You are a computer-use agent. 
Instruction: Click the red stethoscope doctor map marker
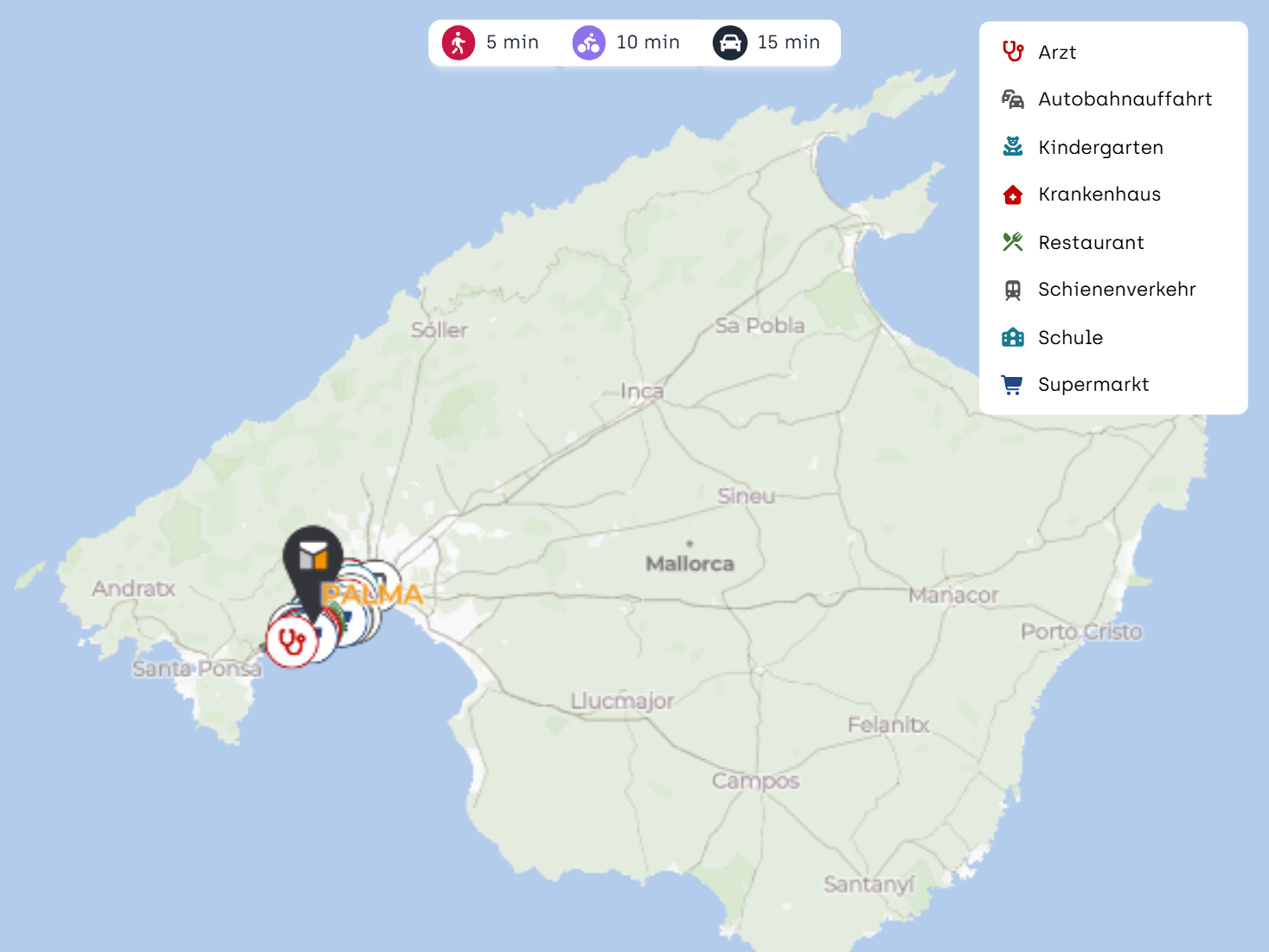(292, 642)
